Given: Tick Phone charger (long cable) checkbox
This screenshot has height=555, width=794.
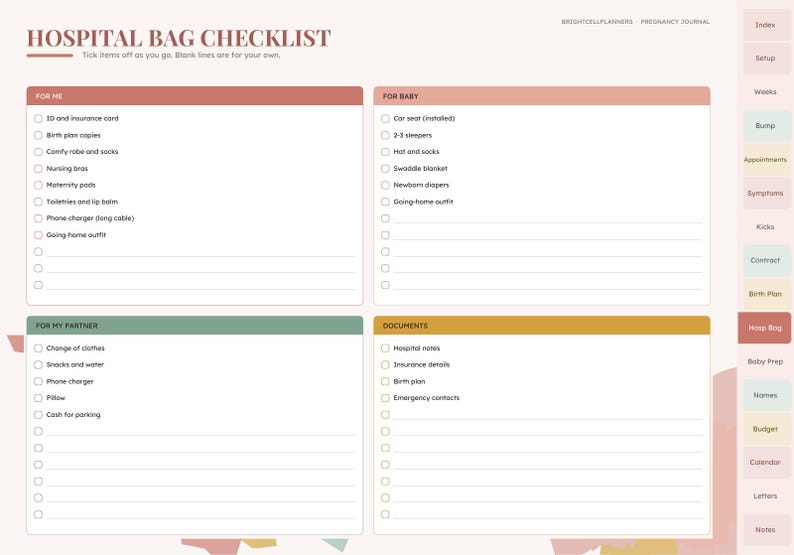Looking at the screenshot, I should [38, 218].
